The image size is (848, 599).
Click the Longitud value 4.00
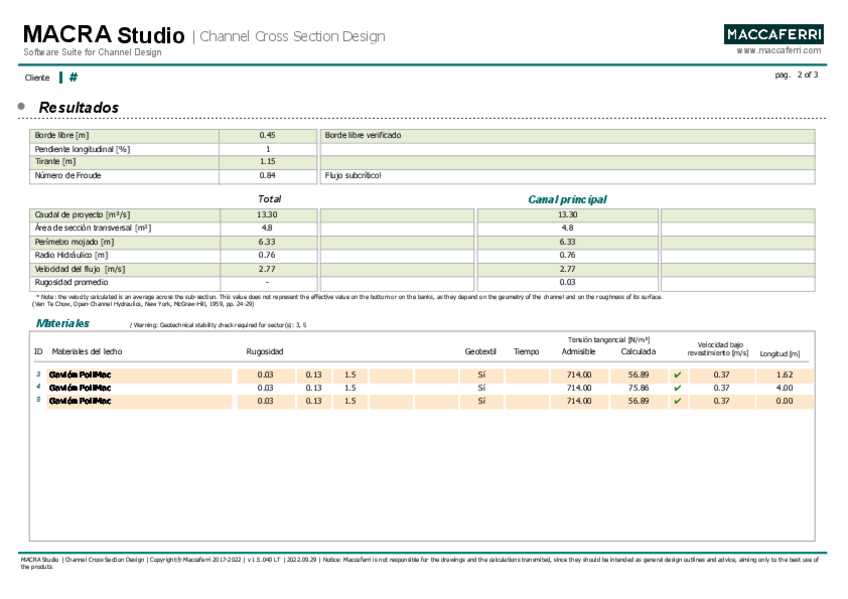pyautogui.click(x=784, y=388)
